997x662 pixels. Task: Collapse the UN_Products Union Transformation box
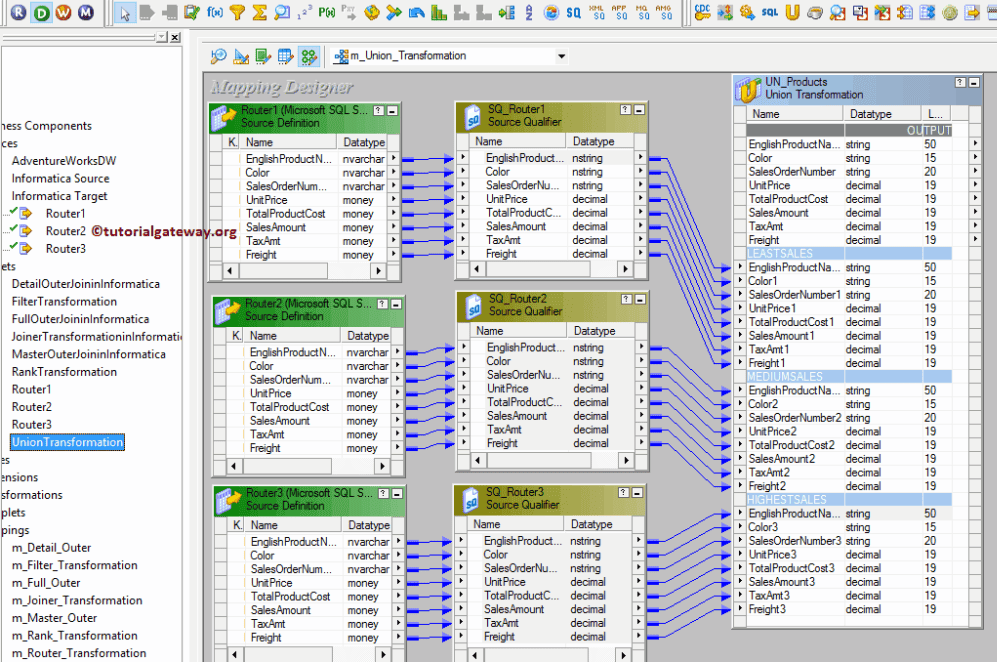976,82
